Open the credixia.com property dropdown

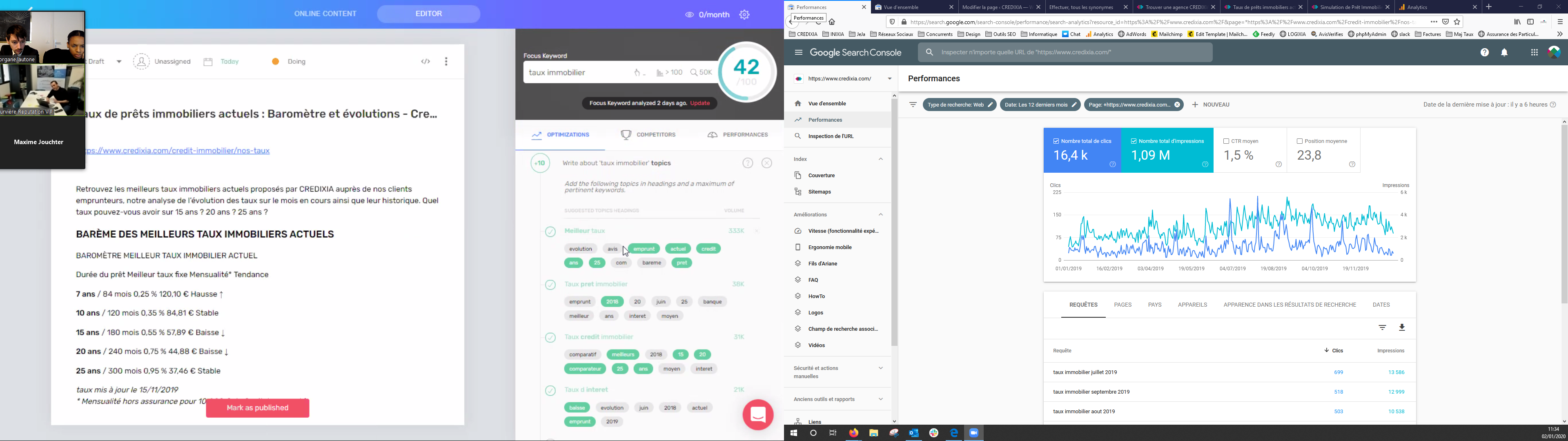pyautogui.click(x=889, y=78)
